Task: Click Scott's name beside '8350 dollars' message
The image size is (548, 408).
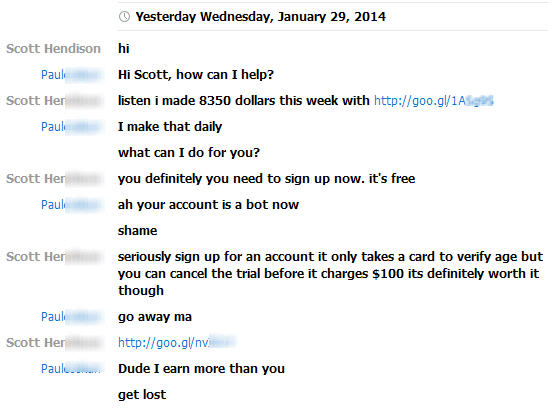Action: click(54, 101)
